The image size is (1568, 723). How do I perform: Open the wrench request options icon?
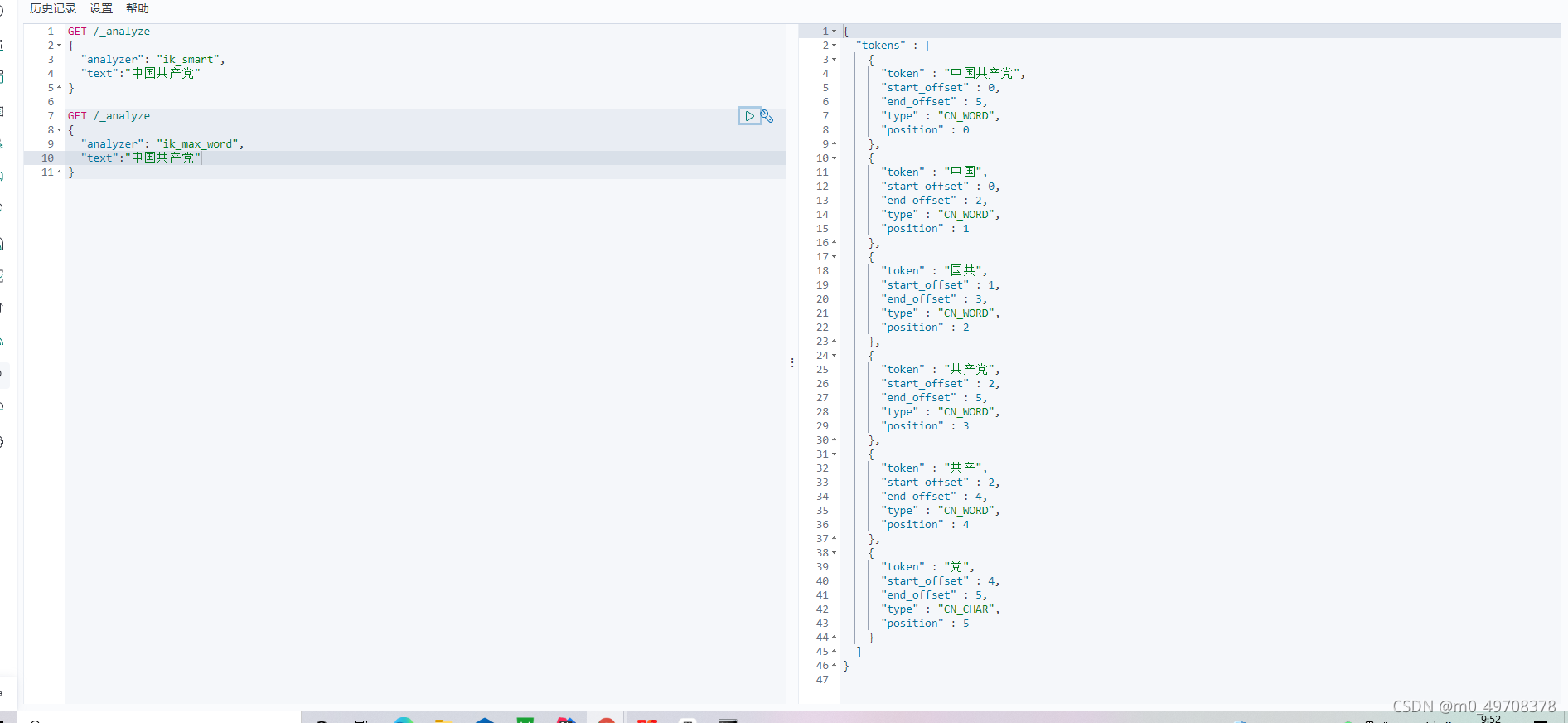coord(767,116)
